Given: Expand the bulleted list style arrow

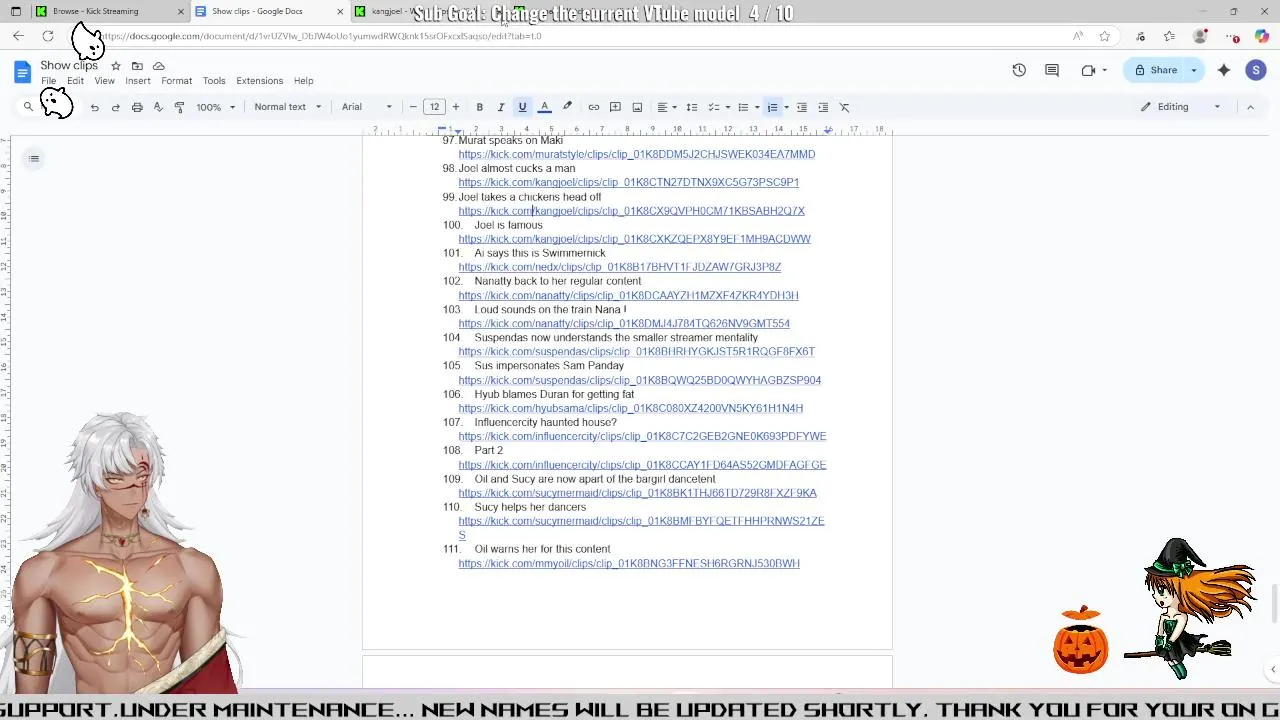Looking at the screenshot, I should (757, 107).
